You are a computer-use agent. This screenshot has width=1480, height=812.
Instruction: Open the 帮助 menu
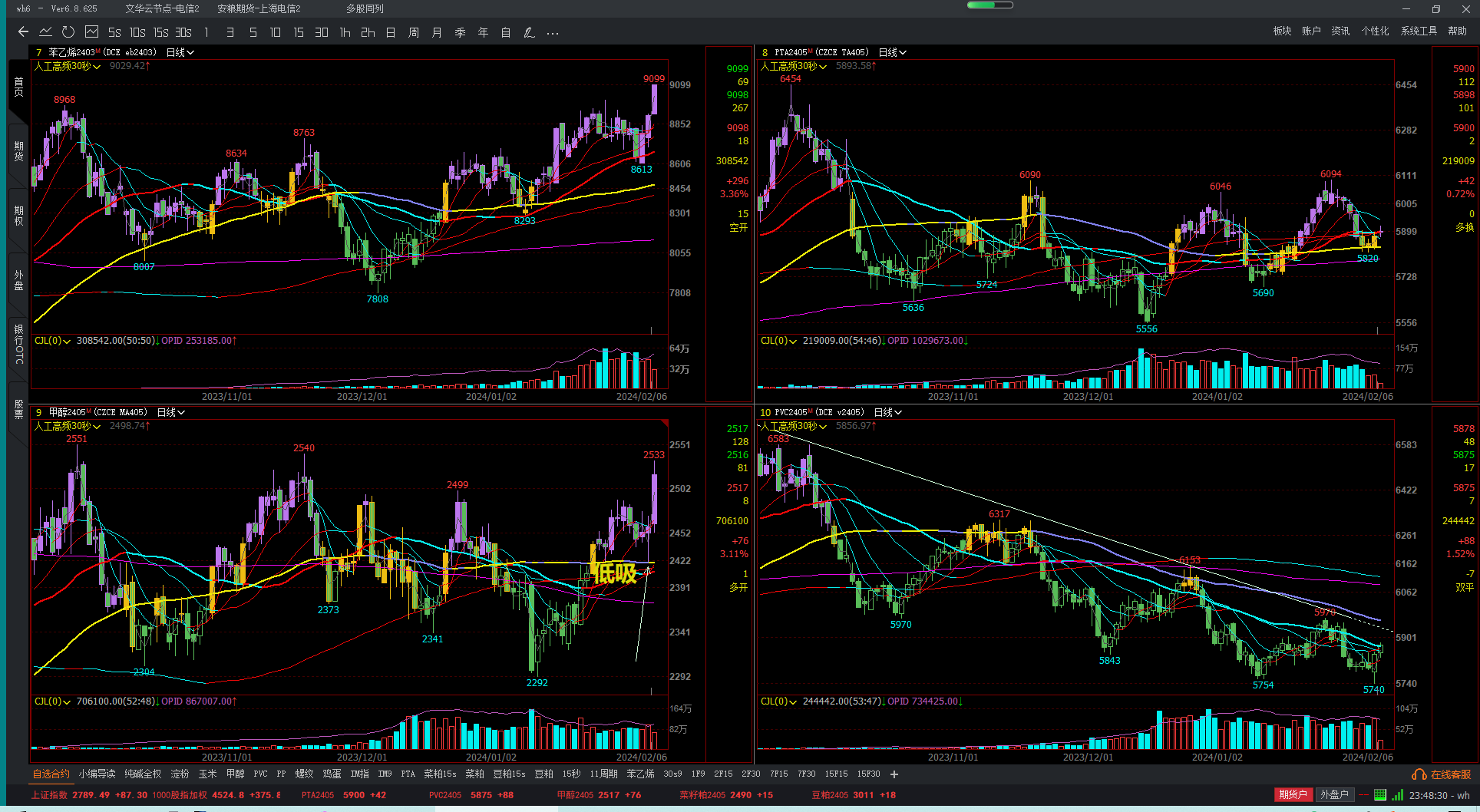pos(1457,31)
